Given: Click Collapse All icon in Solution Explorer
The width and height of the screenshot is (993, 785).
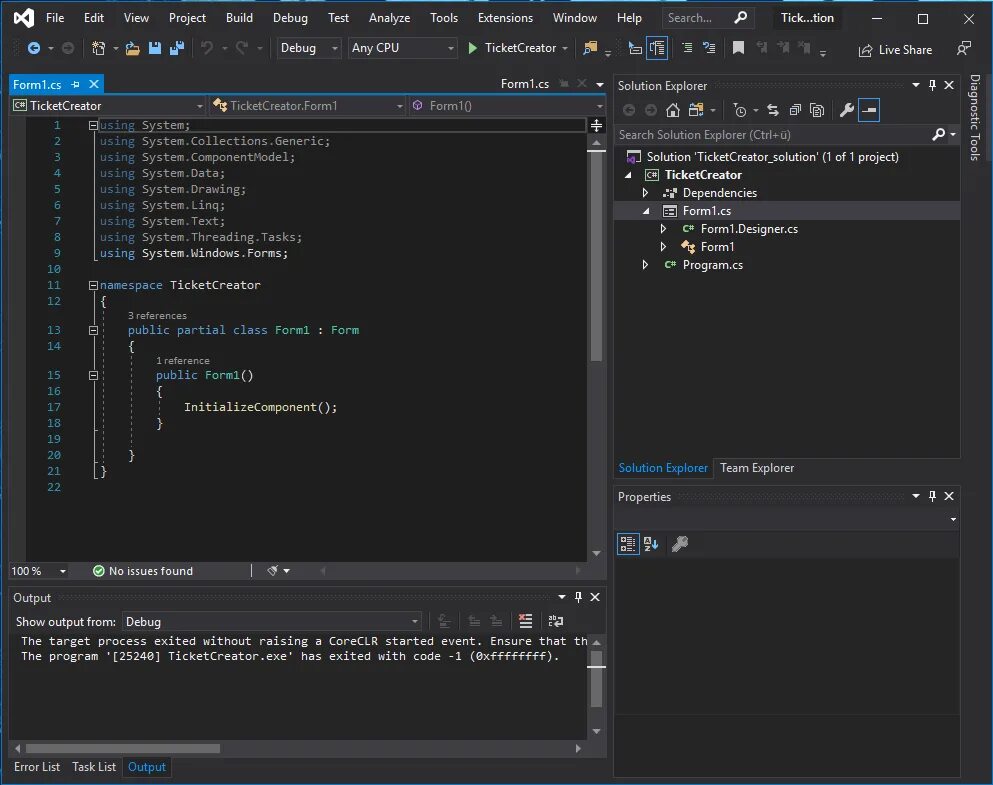Looking at the screenshot, I should point(795,110).
